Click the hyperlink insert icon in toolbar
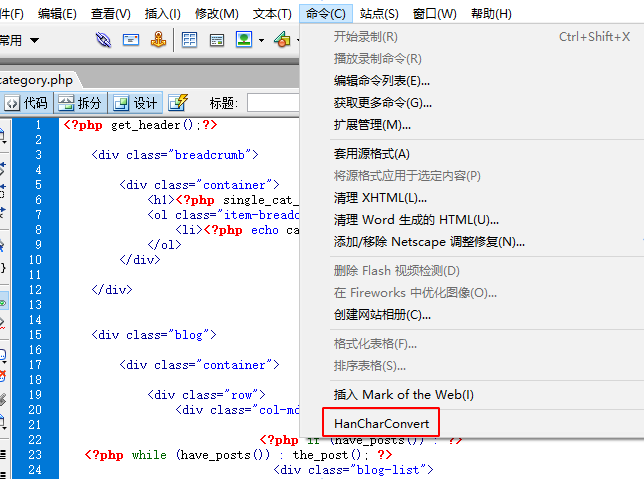644x479 pixels. click(x=103, y=40)
